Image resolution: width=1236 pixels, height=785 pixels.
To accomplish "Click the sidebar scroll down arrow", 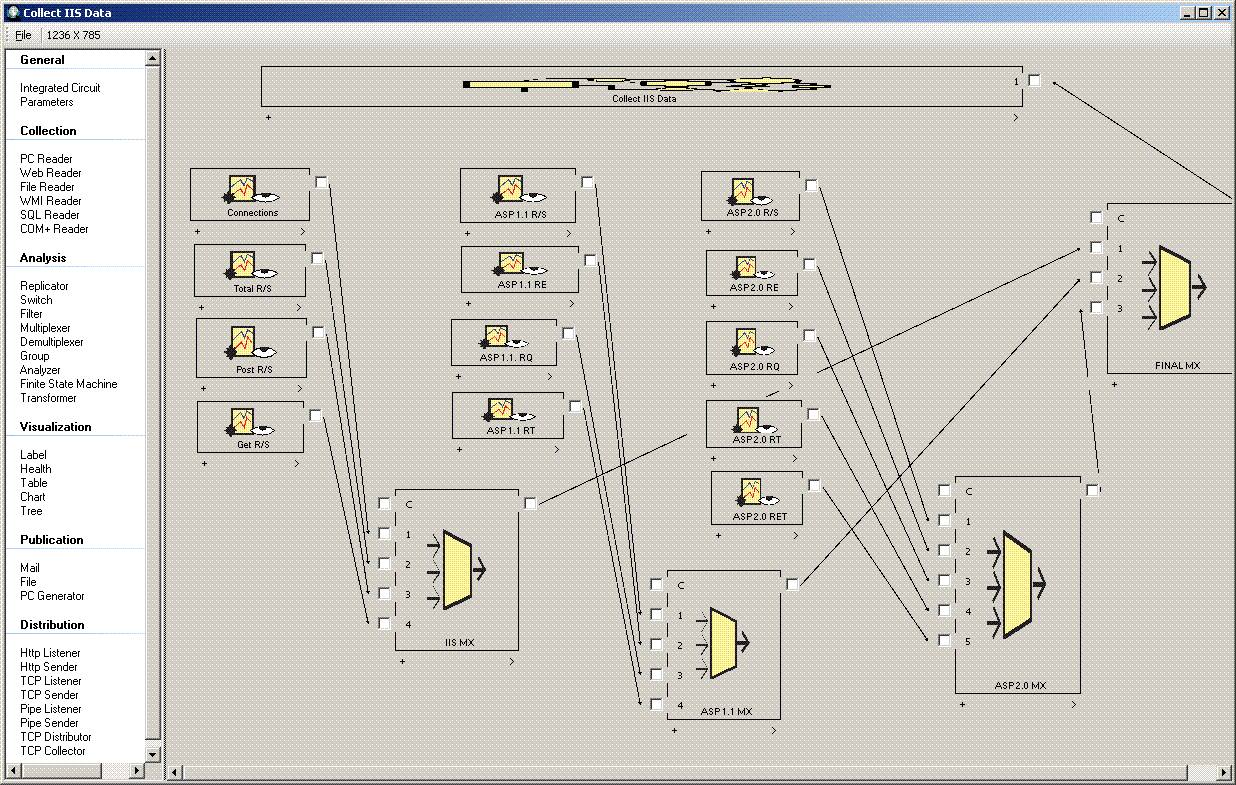I will tap(153, 754).
